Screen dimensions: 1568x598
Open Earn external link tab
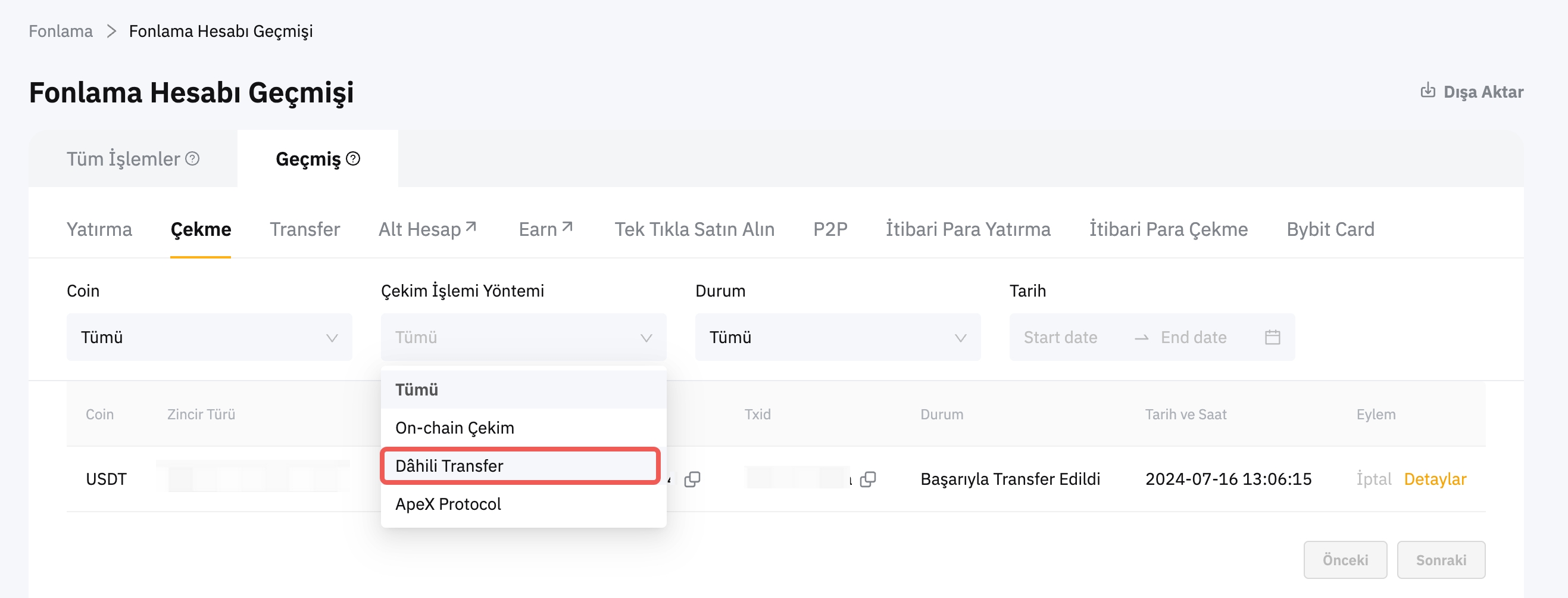(545, 229)
